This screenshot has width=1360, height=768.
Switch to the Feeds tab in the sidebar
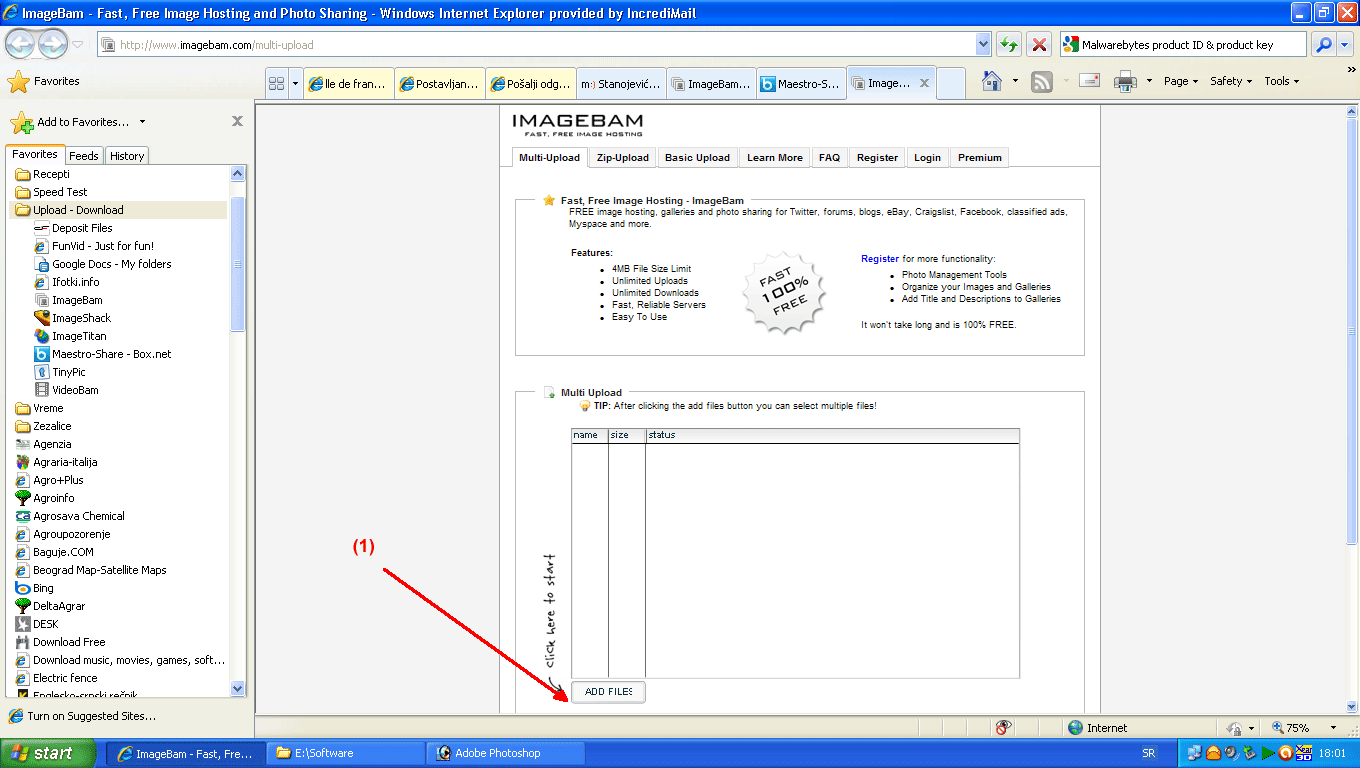(x=84, y=156)
